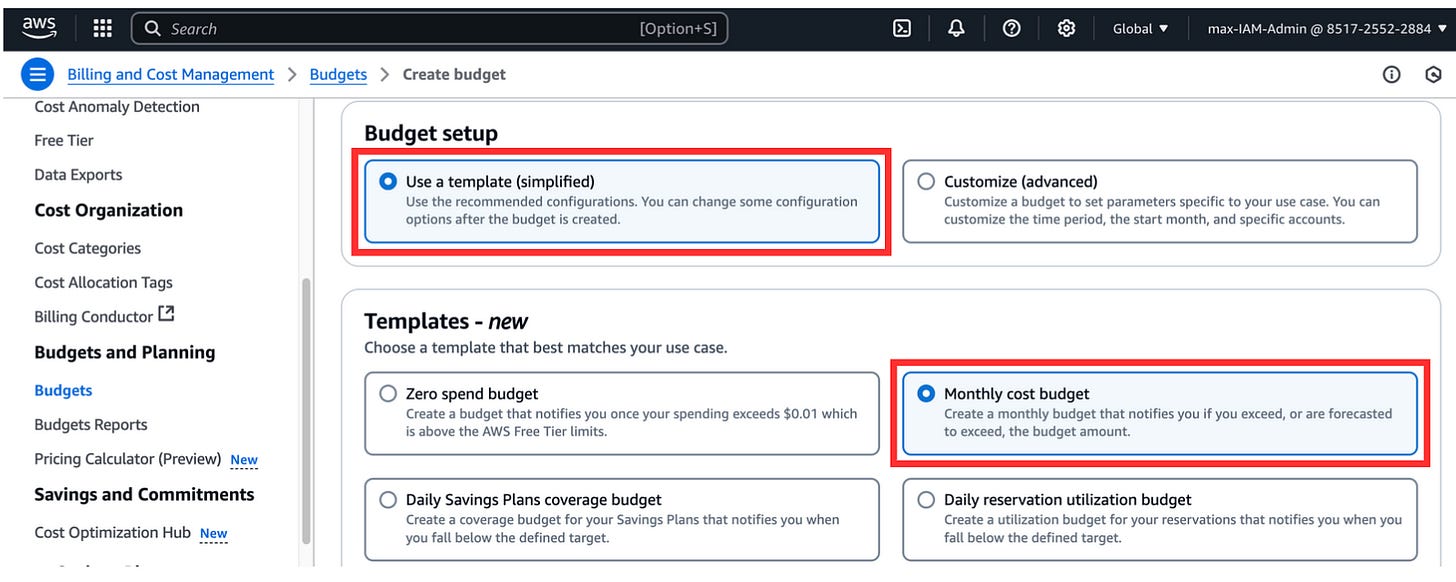Image resolution: width=1456 pixels, height=582 pixels.
Task: Click the search magnifier icon
Action: [x=153, y=29]
